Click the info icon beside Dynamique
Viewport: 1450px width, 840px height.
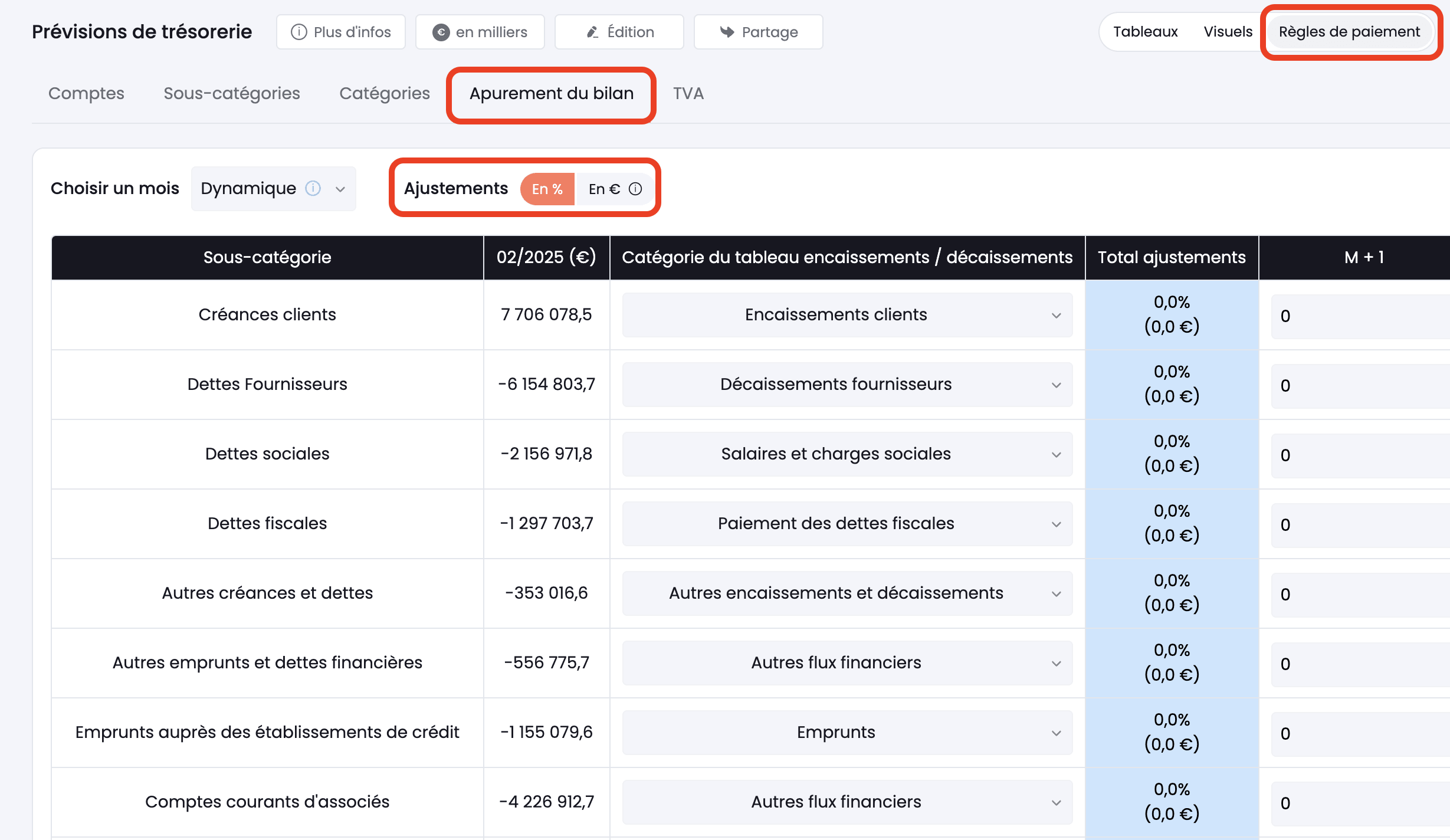coord(313,188)
